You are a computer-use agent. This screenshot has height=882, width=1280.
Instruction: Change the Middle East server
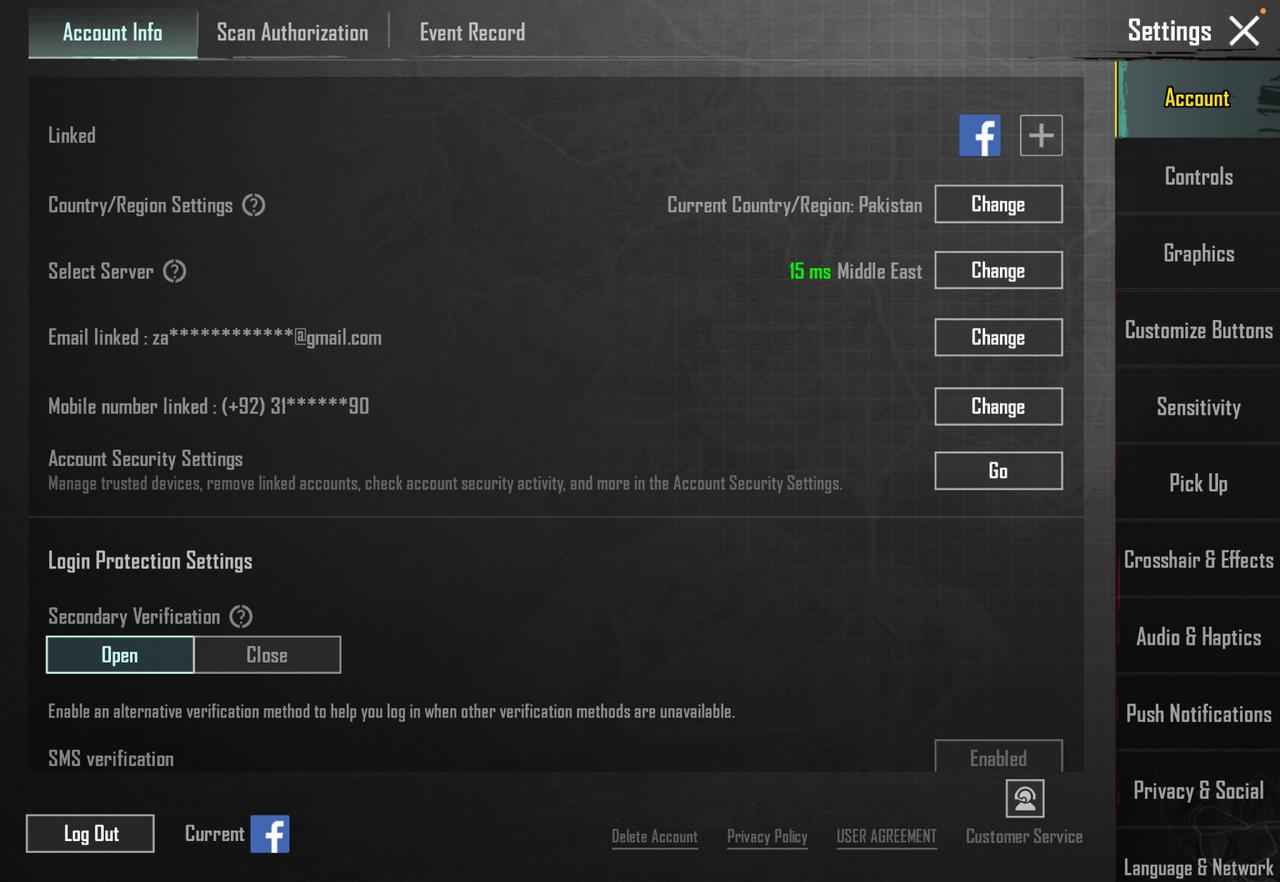click(997, 270)
